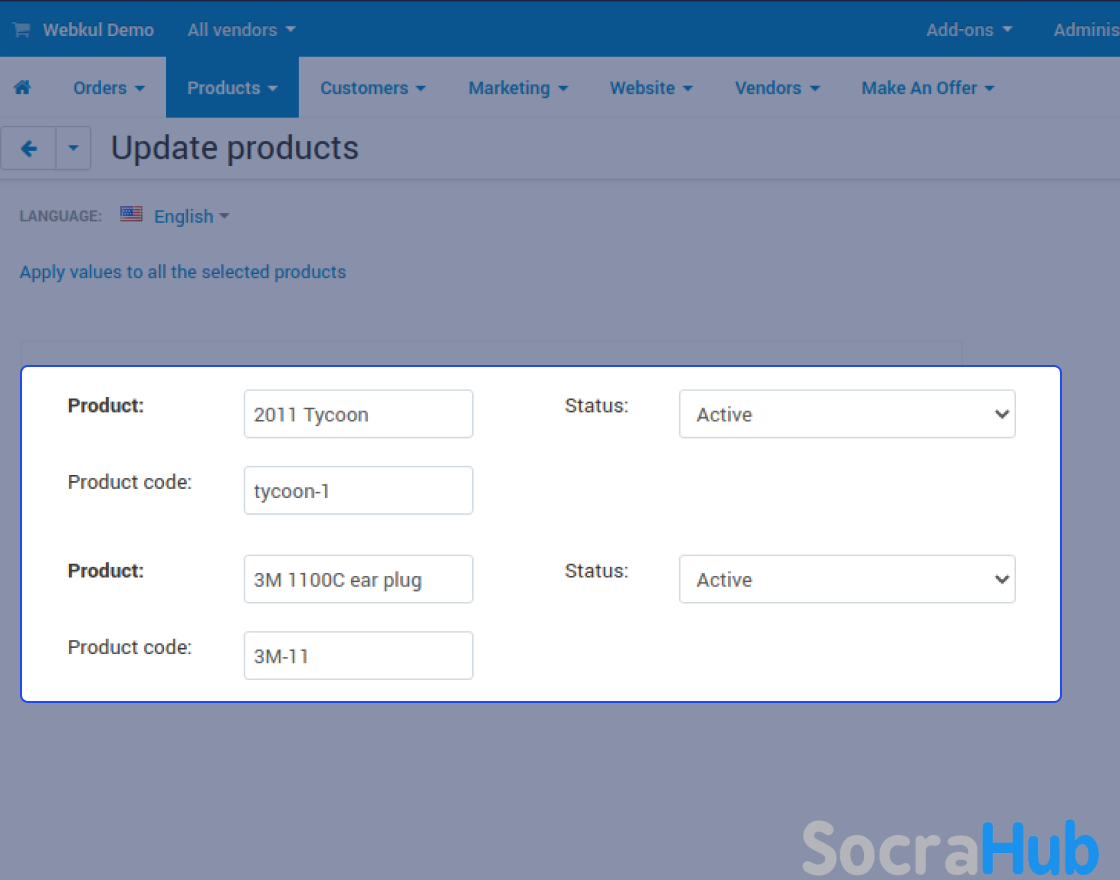Open the Vendors menu
Screen dimensions: 1120x880
[777, 88]
